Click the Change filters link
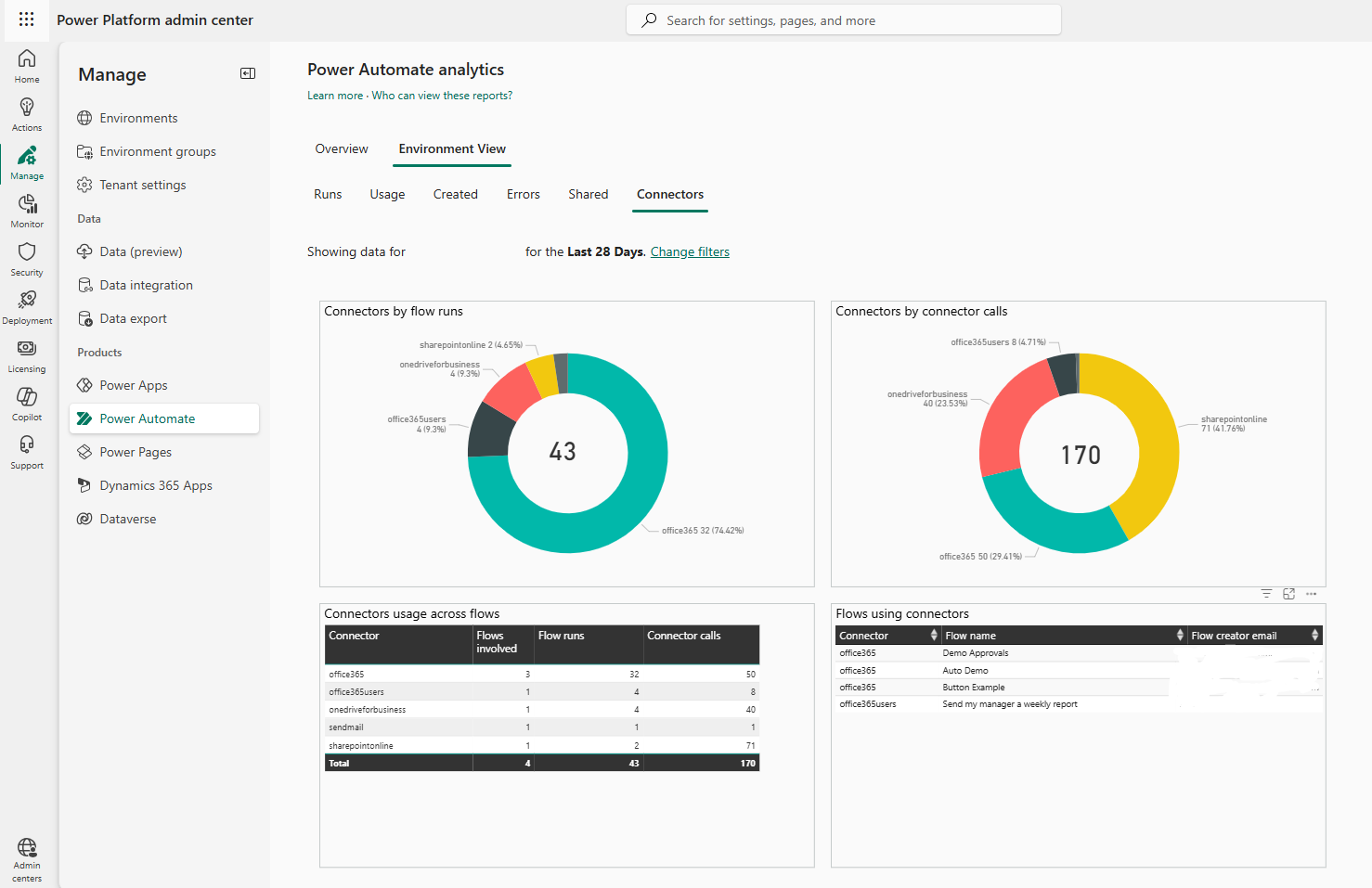The image size is (1372, 888). pos(689,251)
